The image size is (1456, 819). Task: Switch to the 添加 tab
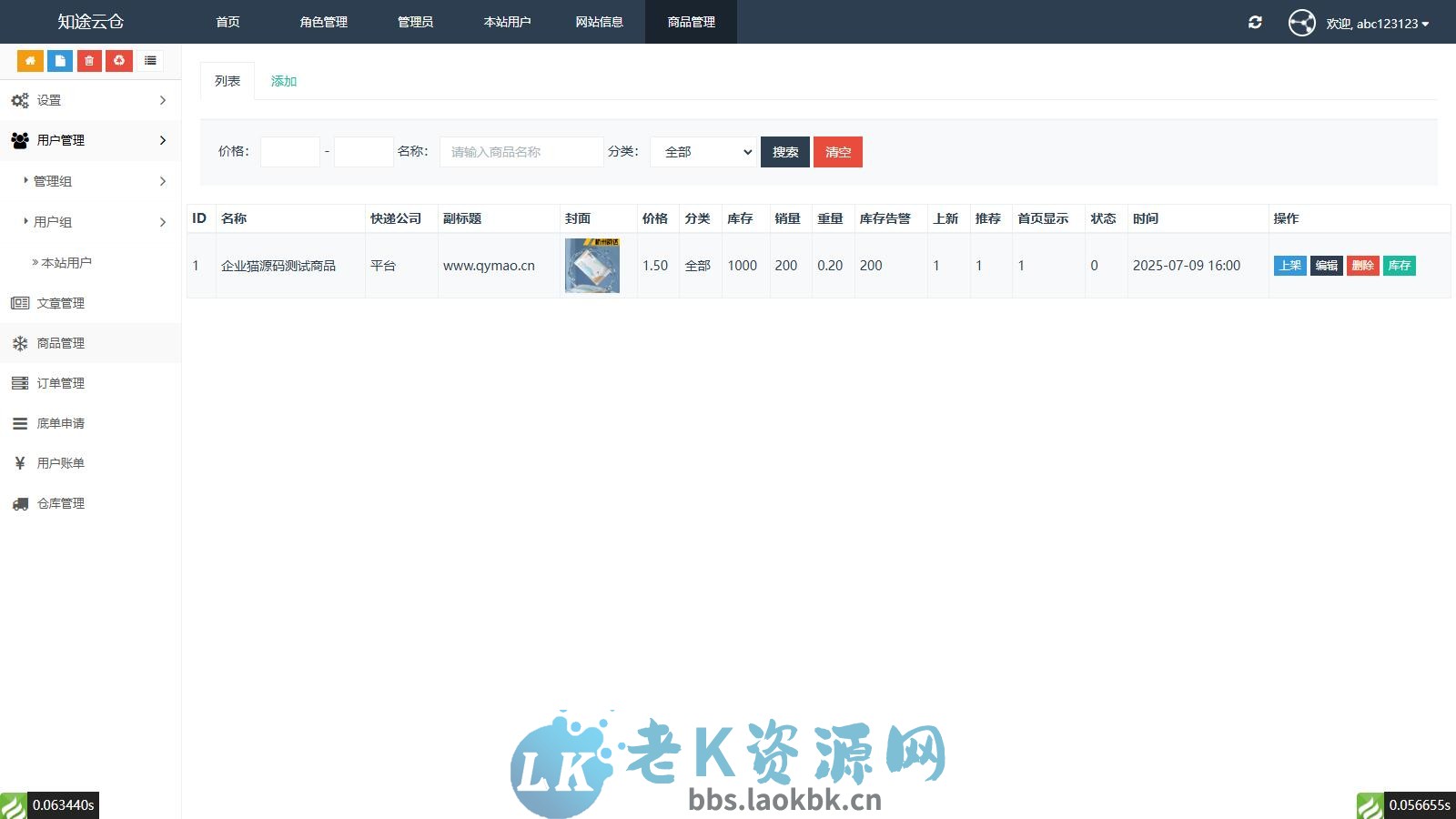point(283,80)
